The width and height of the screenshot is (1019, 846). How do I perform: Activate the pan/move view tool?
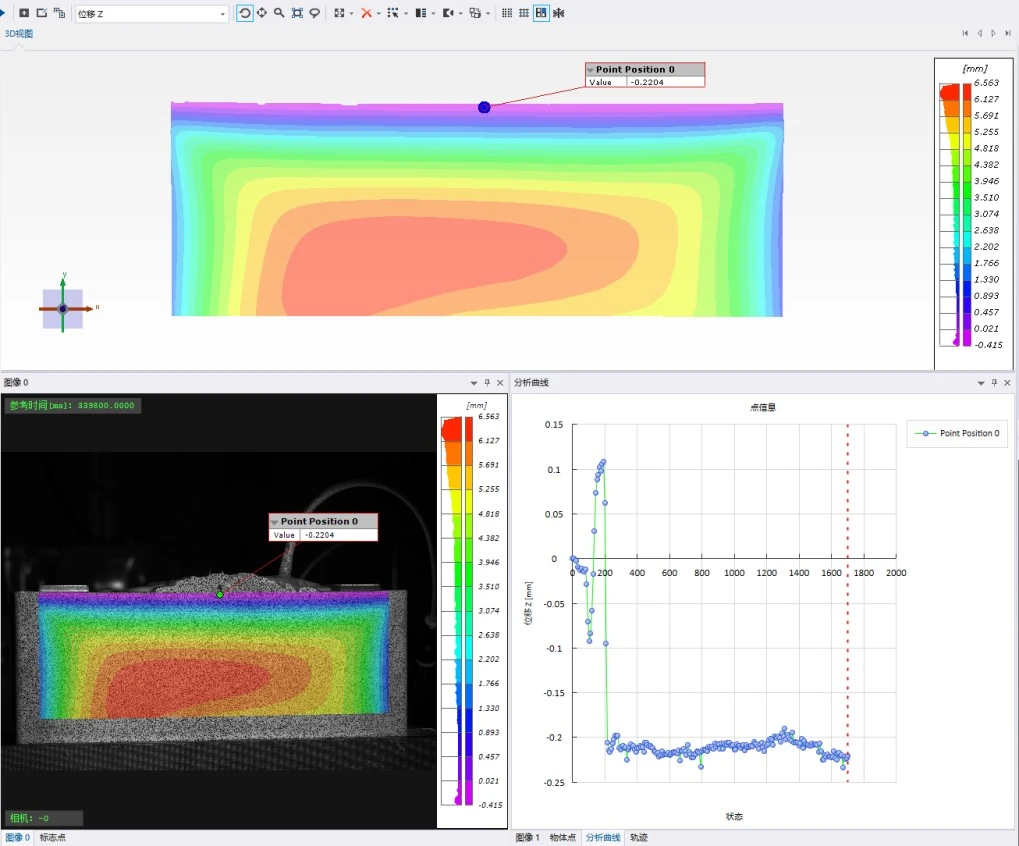(262, 13)
